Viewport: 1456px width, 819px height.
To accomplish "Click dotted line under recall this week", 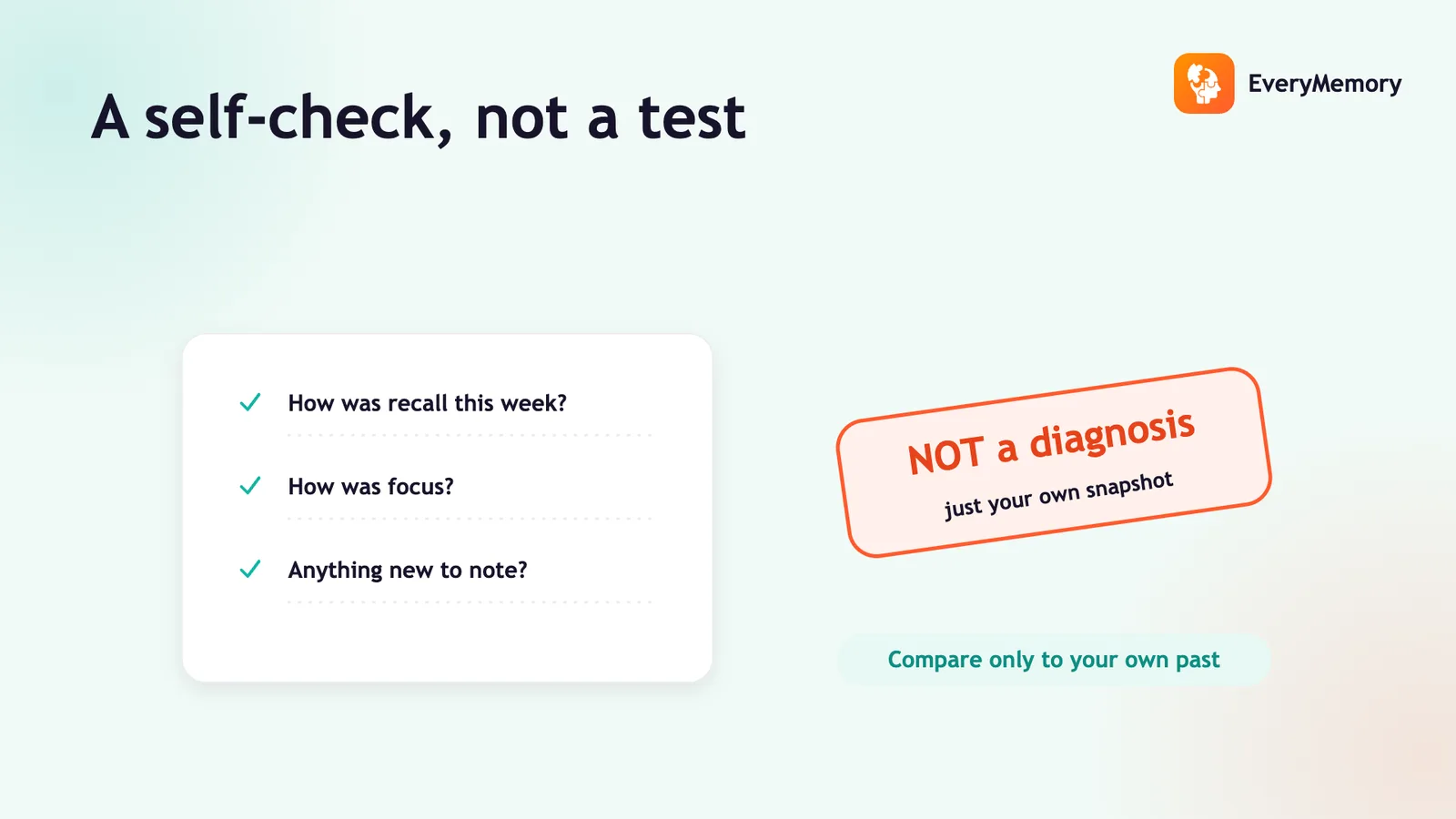I will click(x=470, y=435).
